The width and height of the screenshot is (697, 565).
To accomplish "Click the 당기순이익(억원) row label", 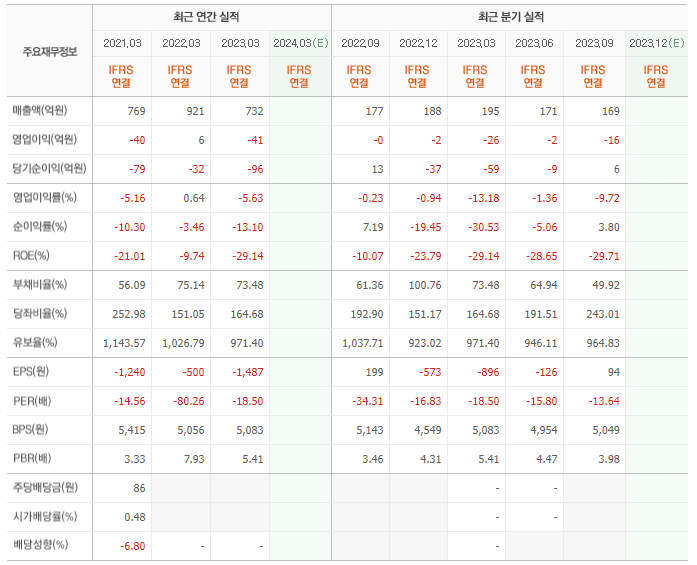I will (x=49, y=168).
